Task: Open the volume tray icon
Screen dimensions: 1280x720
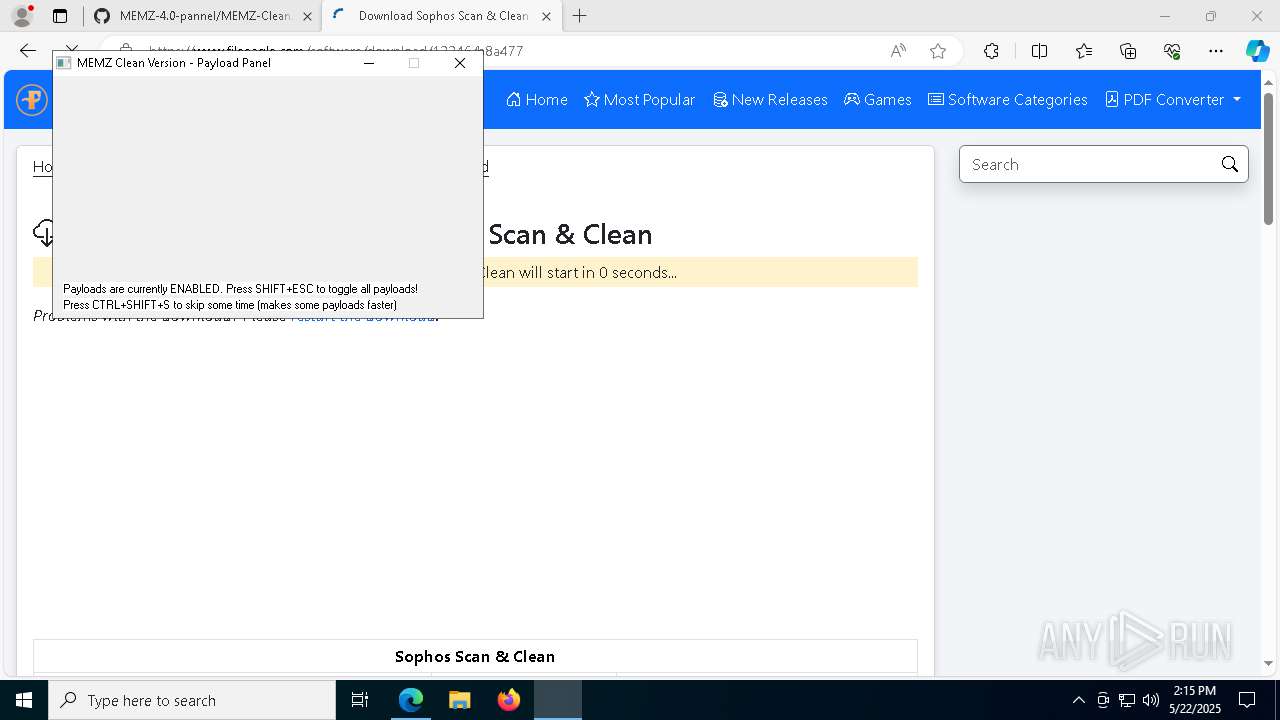Action: click(x=1151, y=700)
